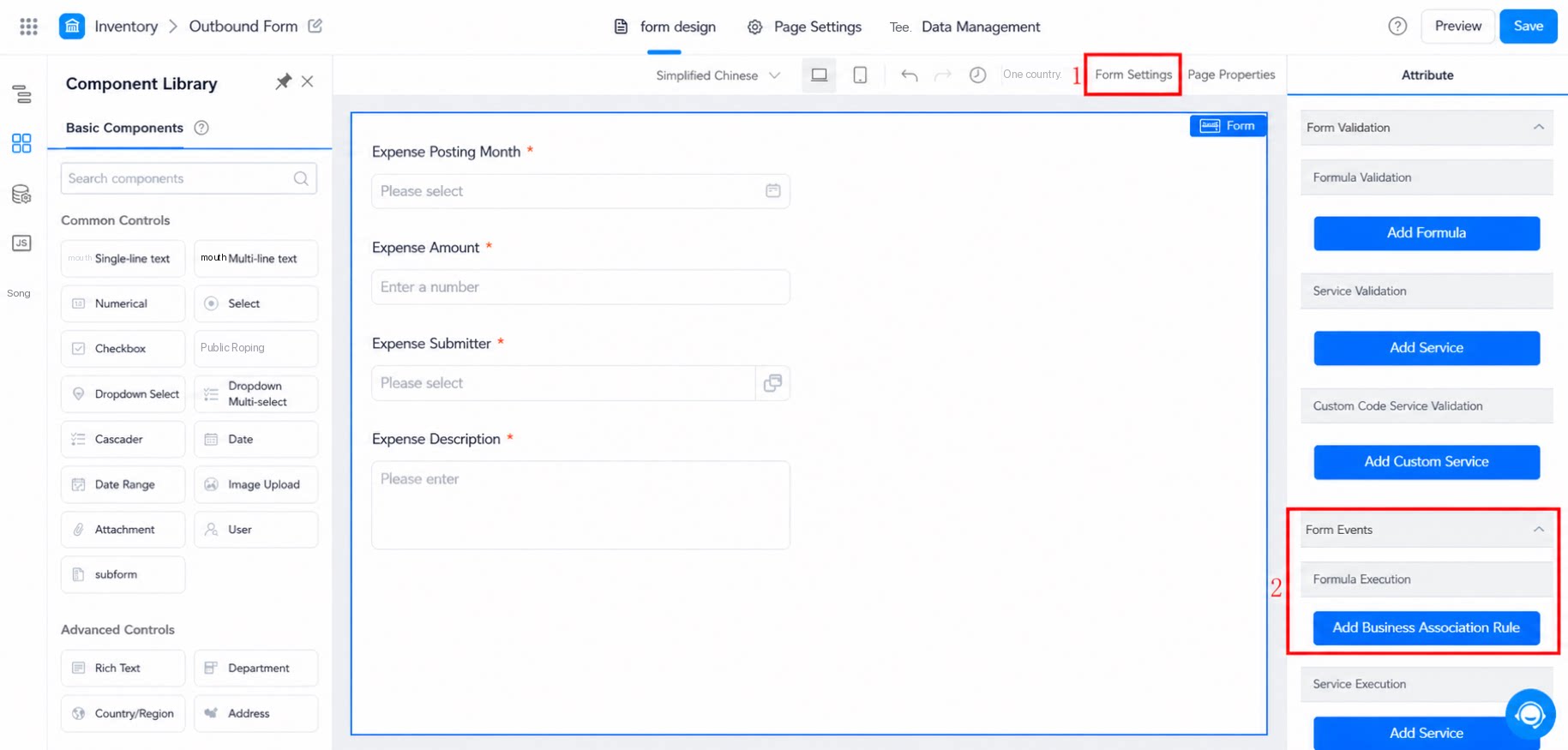Switch to desktop preview icon

tap(819, 75)
